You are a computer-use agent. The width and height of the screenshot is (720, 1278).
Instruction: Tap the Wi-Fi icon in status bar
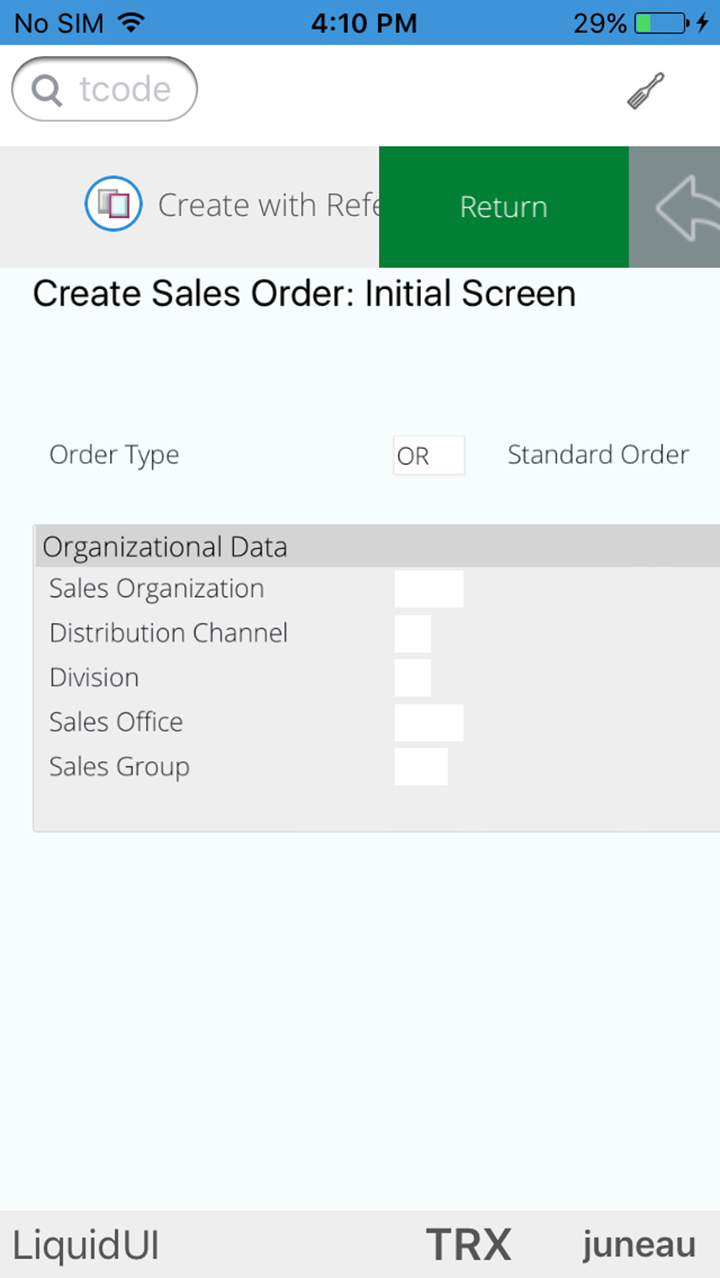130,22
